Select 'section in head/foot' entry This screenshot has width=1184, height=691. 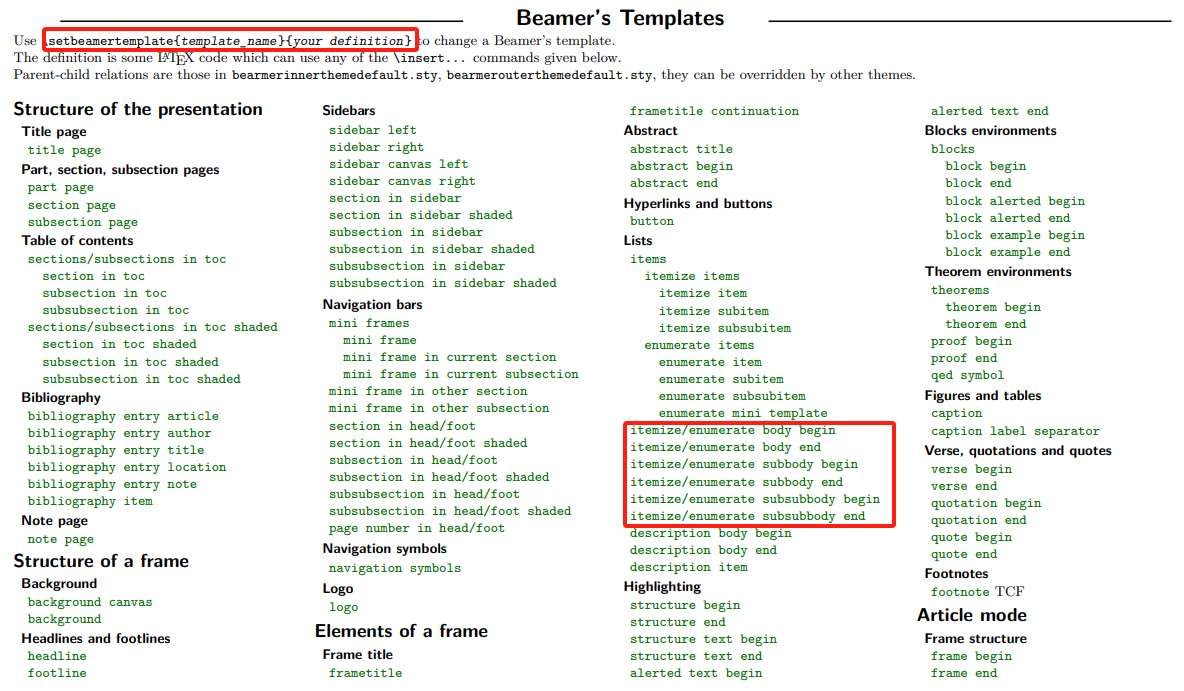point(402,427)
